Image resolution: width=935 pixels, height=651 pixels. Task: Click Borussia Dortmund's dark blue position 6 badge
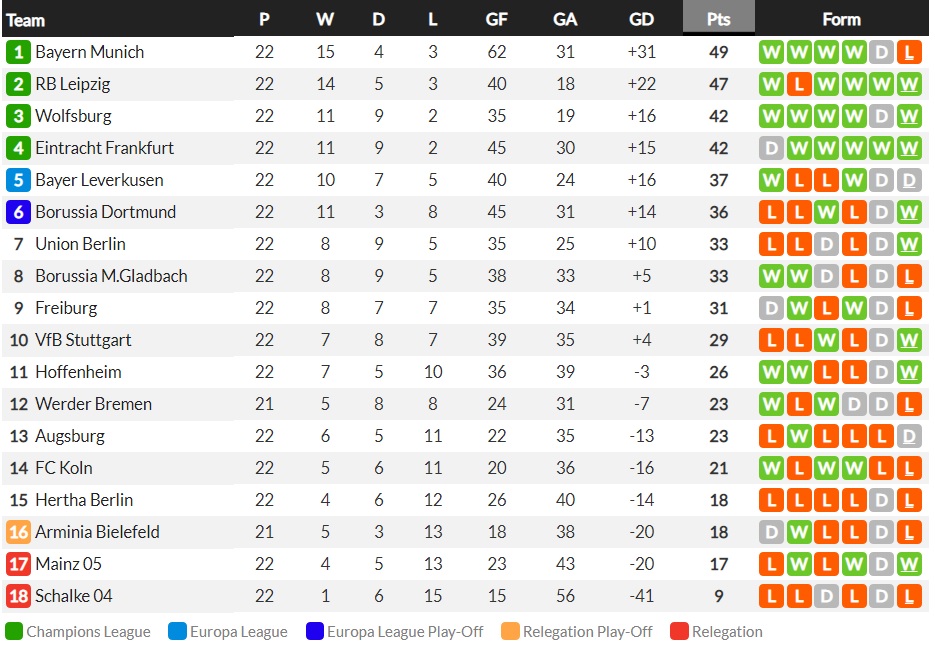pyautogui.click(x=18, y=212)
